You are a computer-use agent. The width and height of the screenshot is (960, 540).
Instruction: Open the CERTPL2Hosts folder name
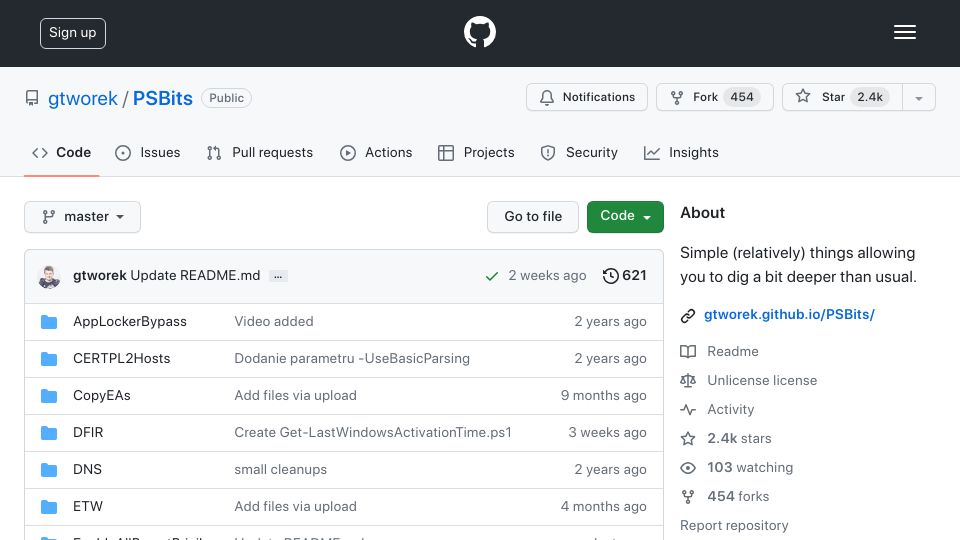tap(122, 359)
